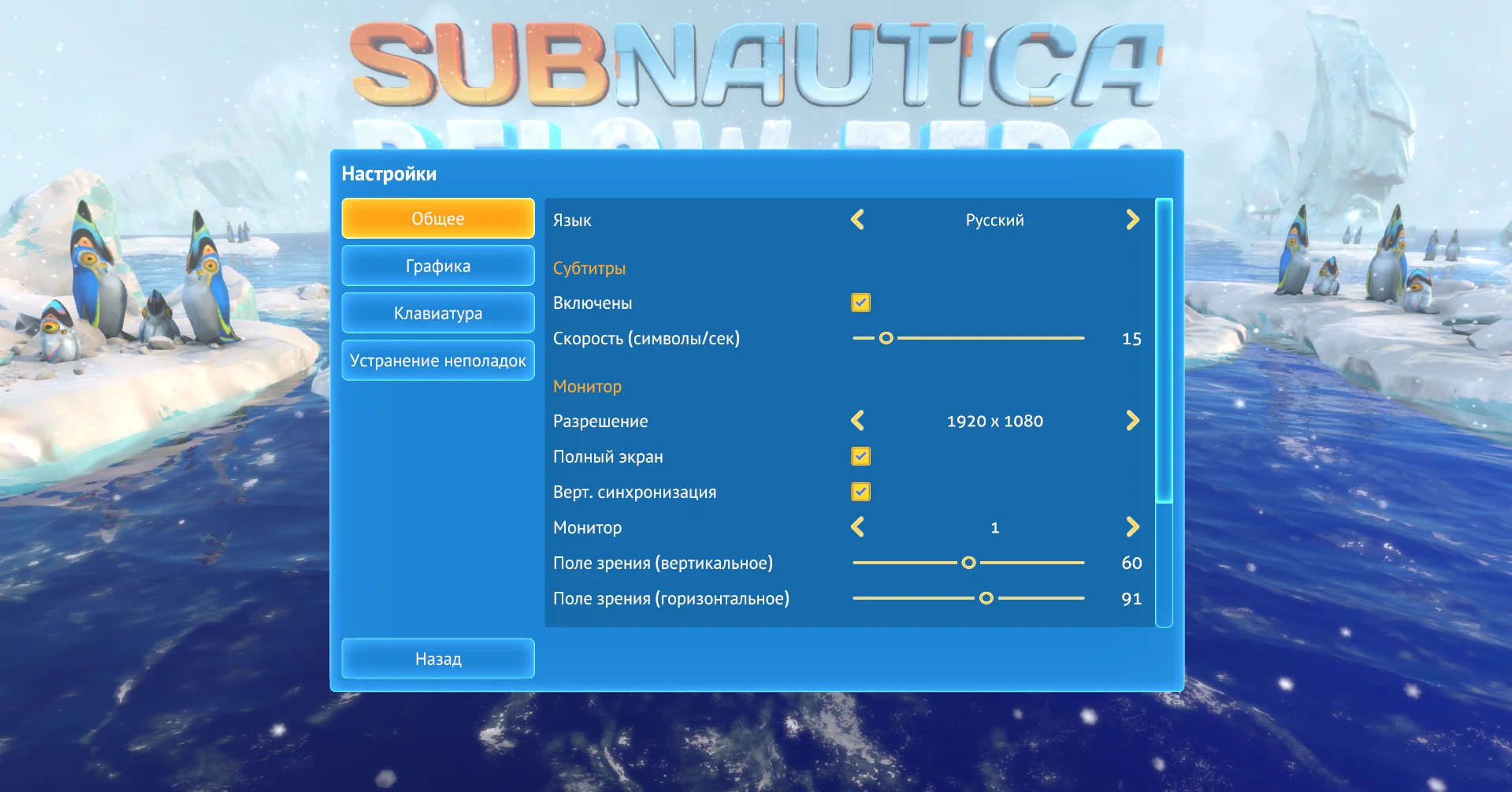This screenshot has width=1512, height=792.
Task: Click the right arrow to change language
Action: click(x=1133, y=220)
